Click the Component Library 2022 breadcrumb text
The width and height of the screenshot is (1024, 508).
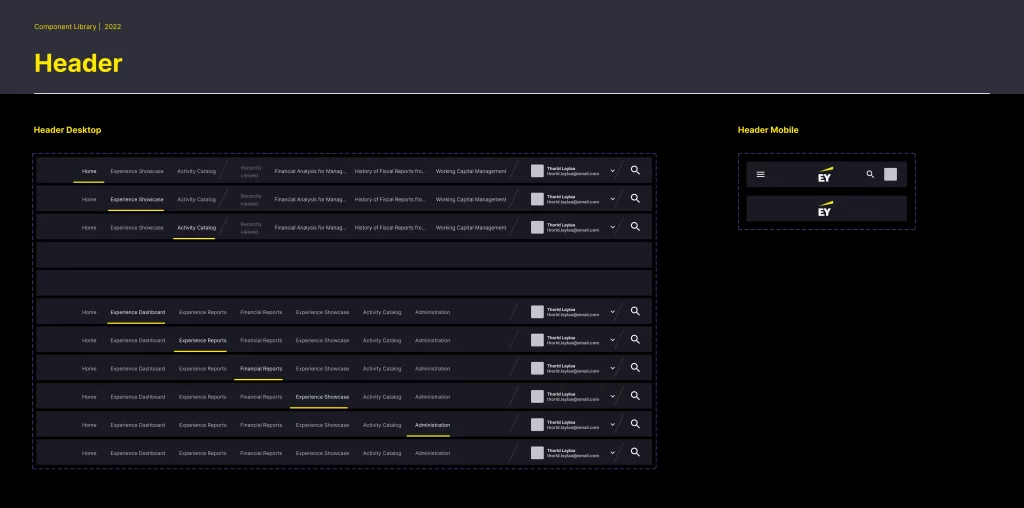[x=78, y=27]
